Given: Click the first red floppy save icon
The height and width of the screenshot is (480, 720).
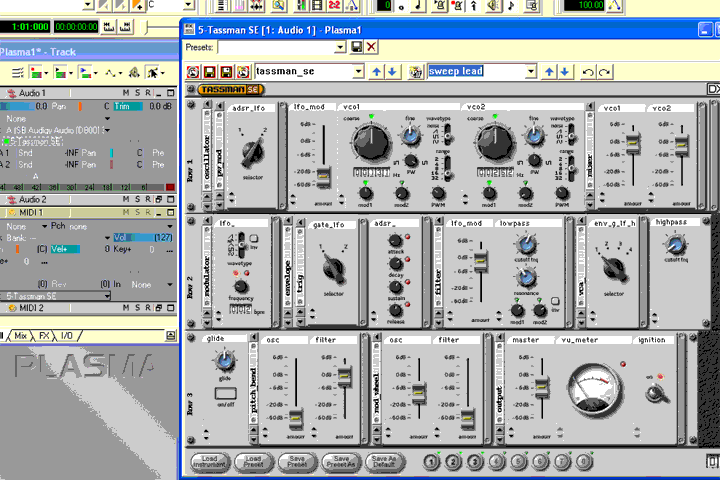Looking at the screenshot, I should 209,72.
